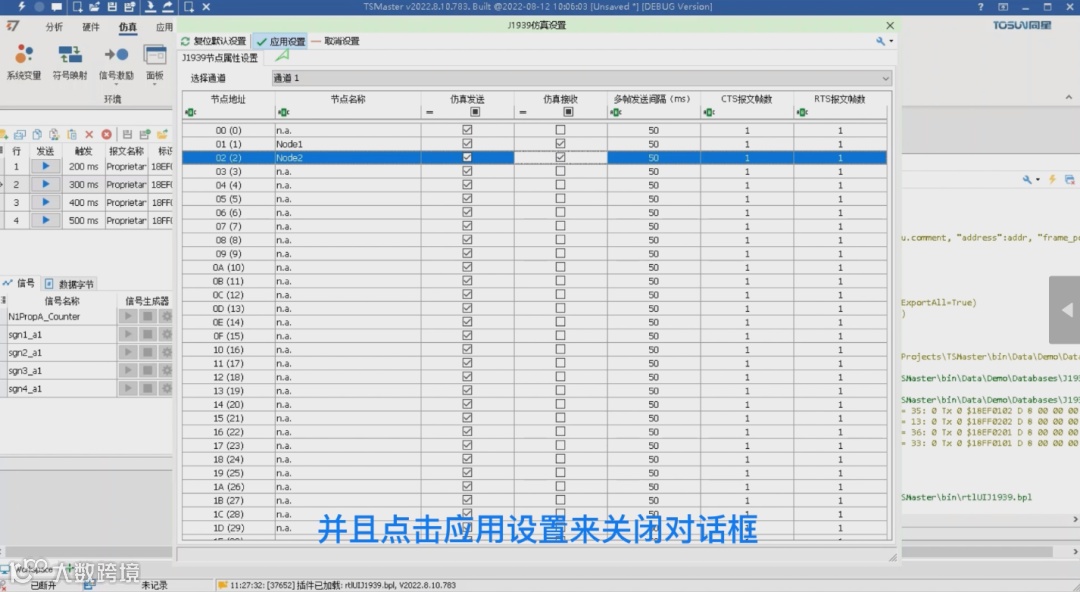Image resolution: width=1080 pixels, height=592 pixels.
Task: Click 应用设置 apply settings button
Action: point(280,41)
